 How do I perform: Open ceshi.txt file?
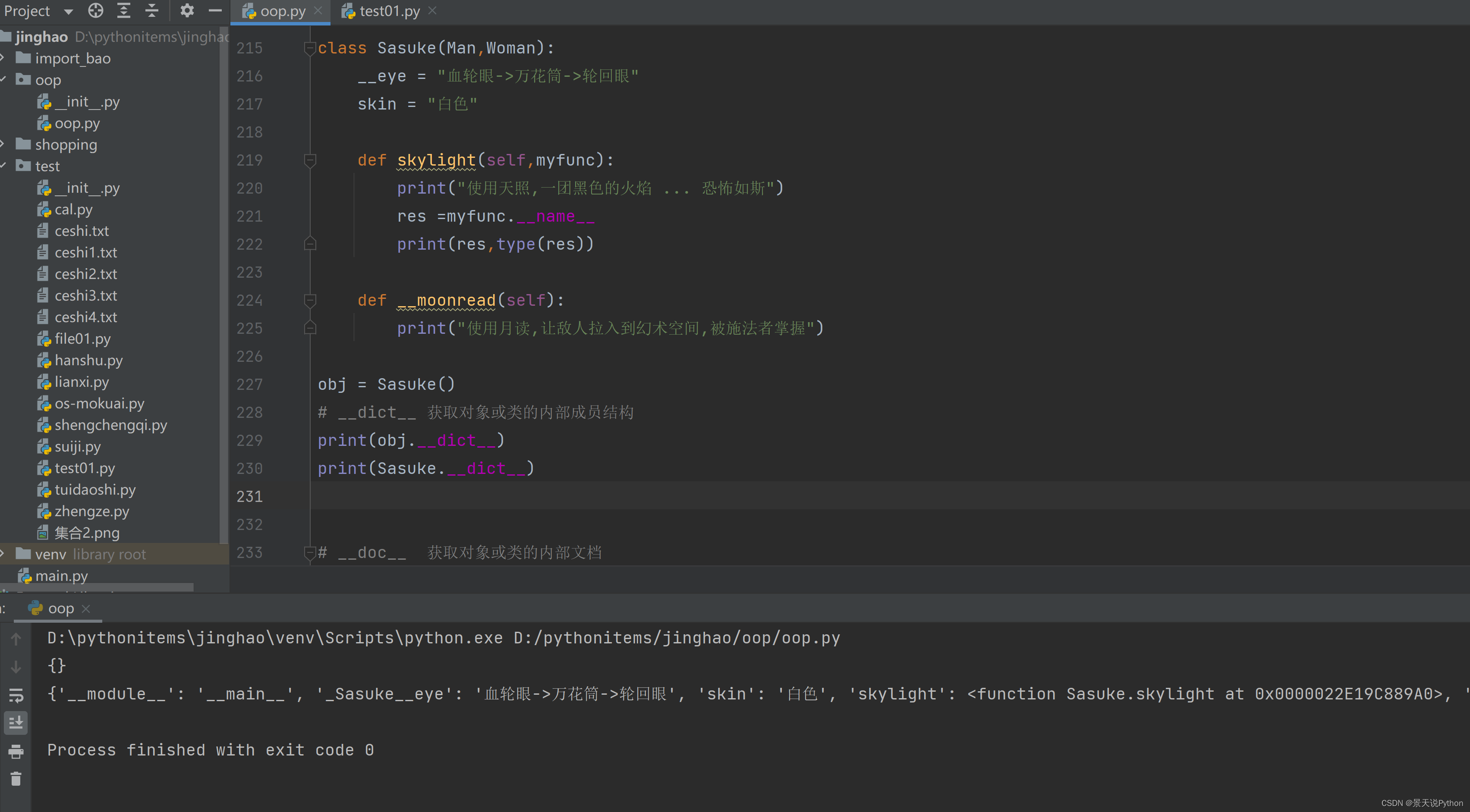tap(82, 231)
